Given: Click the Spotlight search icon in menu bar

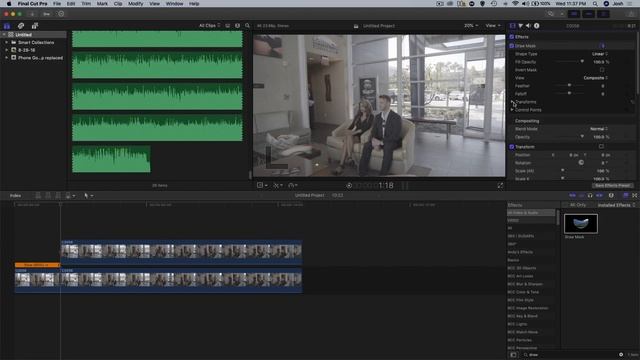Looking at the screenshot, I should click(595, 4).
